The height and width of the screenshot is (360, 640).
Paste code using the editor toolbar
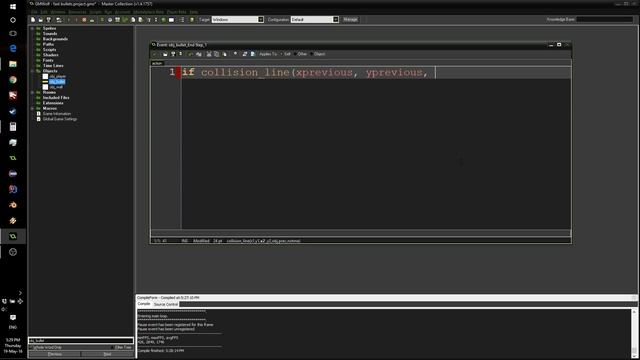point(224,54)
